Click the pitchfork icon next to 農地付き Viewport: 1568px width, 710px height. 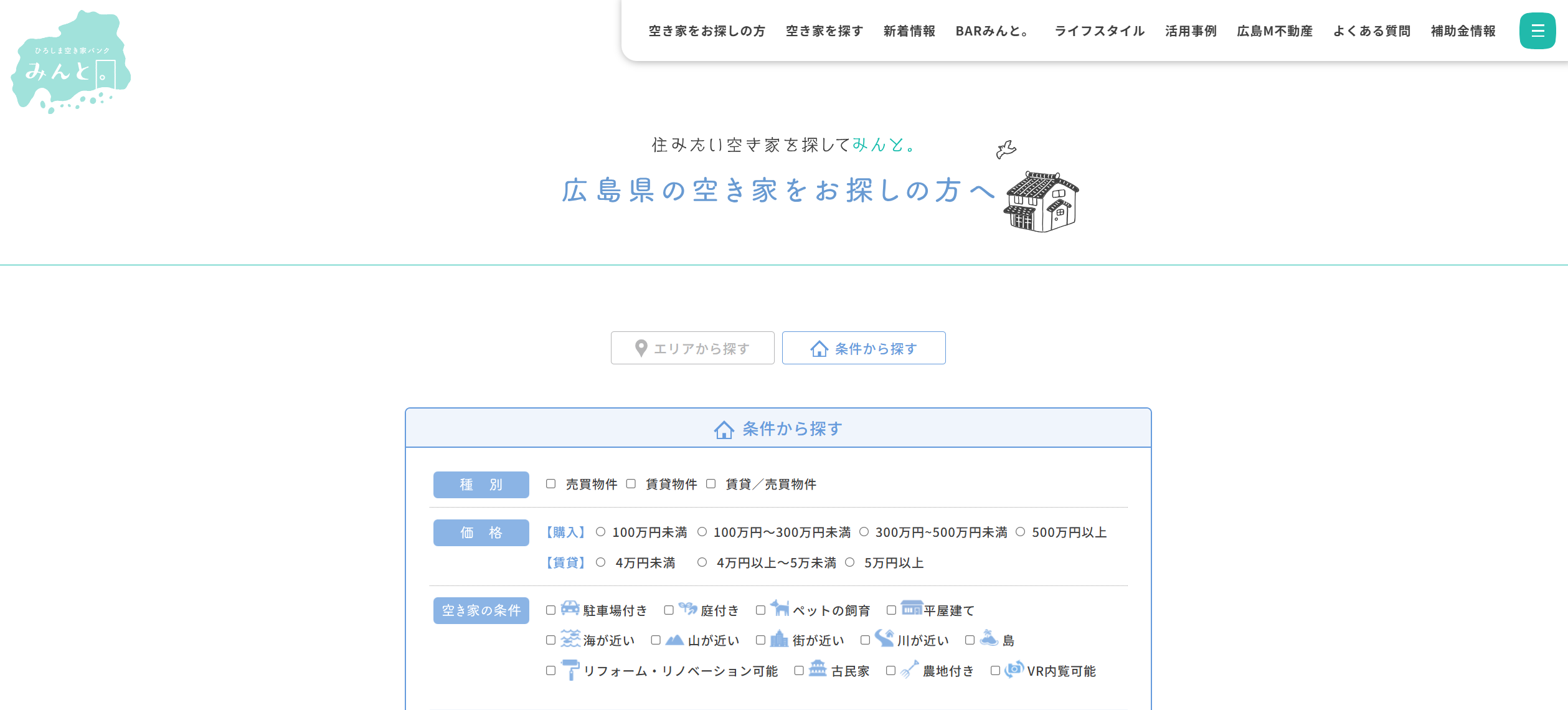(x=908, y=670)
